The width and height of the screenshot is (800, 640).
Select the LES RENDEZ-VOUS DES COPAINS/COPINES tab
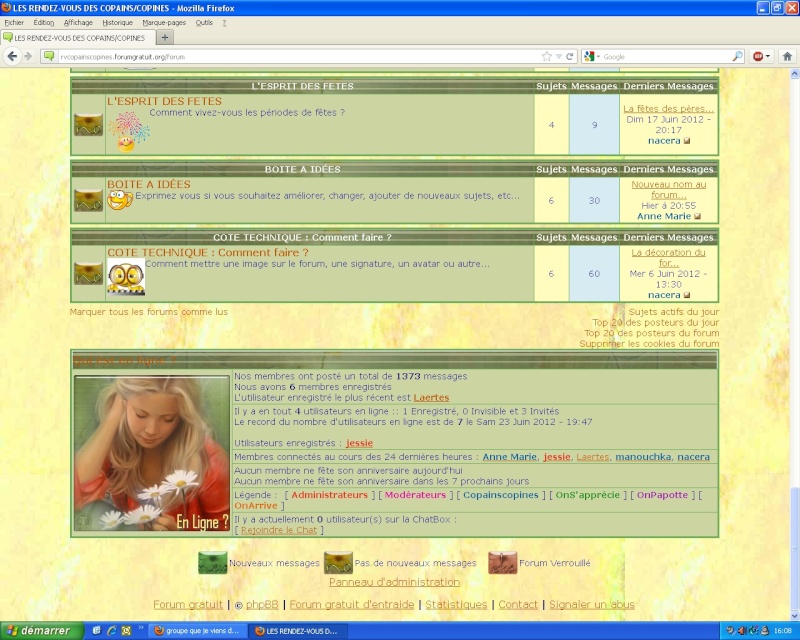pyautogui.click(x=77, y=37)
